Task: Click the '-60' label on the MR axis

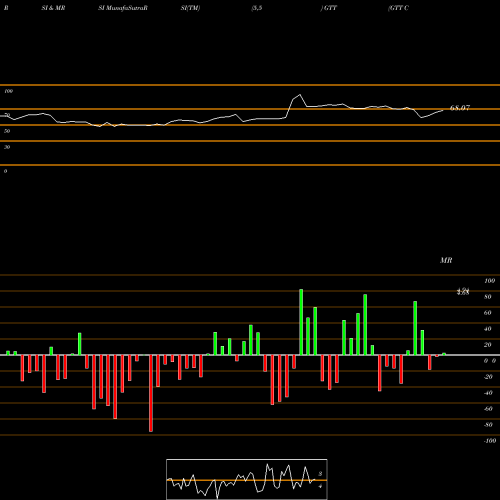Action: click(x=488, y=409)
